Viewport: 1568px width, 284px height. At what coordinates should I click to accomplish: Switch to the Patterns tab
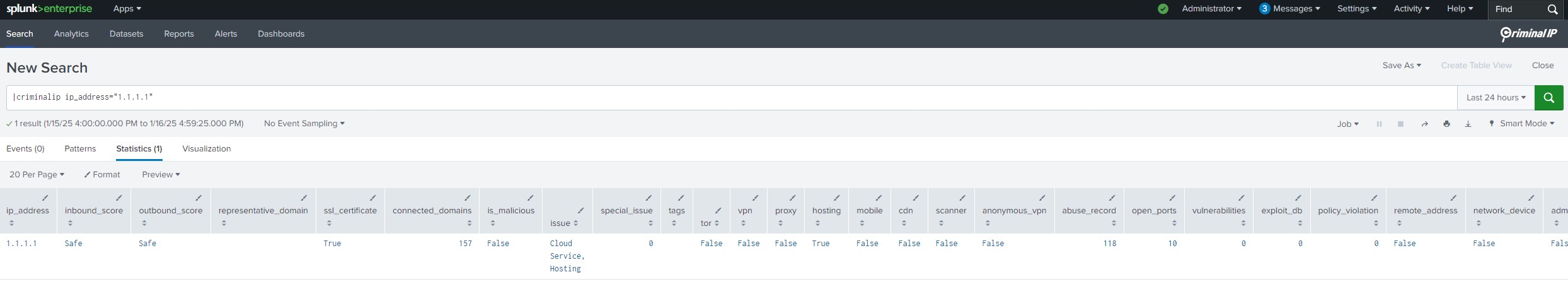(x=80, y=149)
